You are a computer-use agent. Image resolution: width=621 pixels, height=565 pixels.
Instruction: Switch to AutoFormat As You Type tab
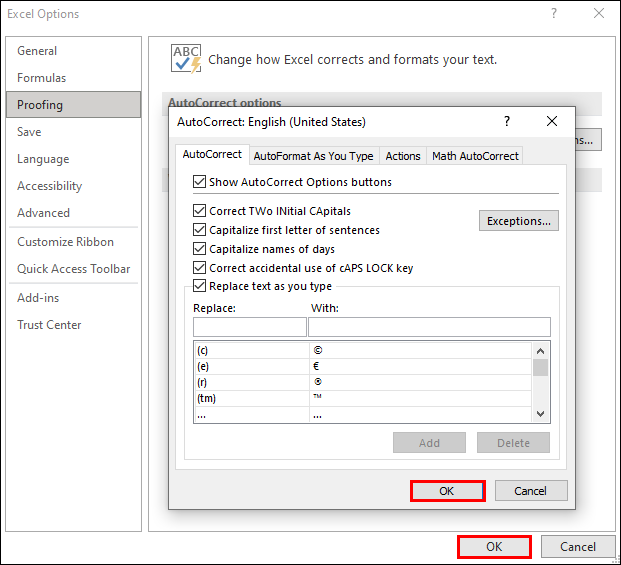313,156
